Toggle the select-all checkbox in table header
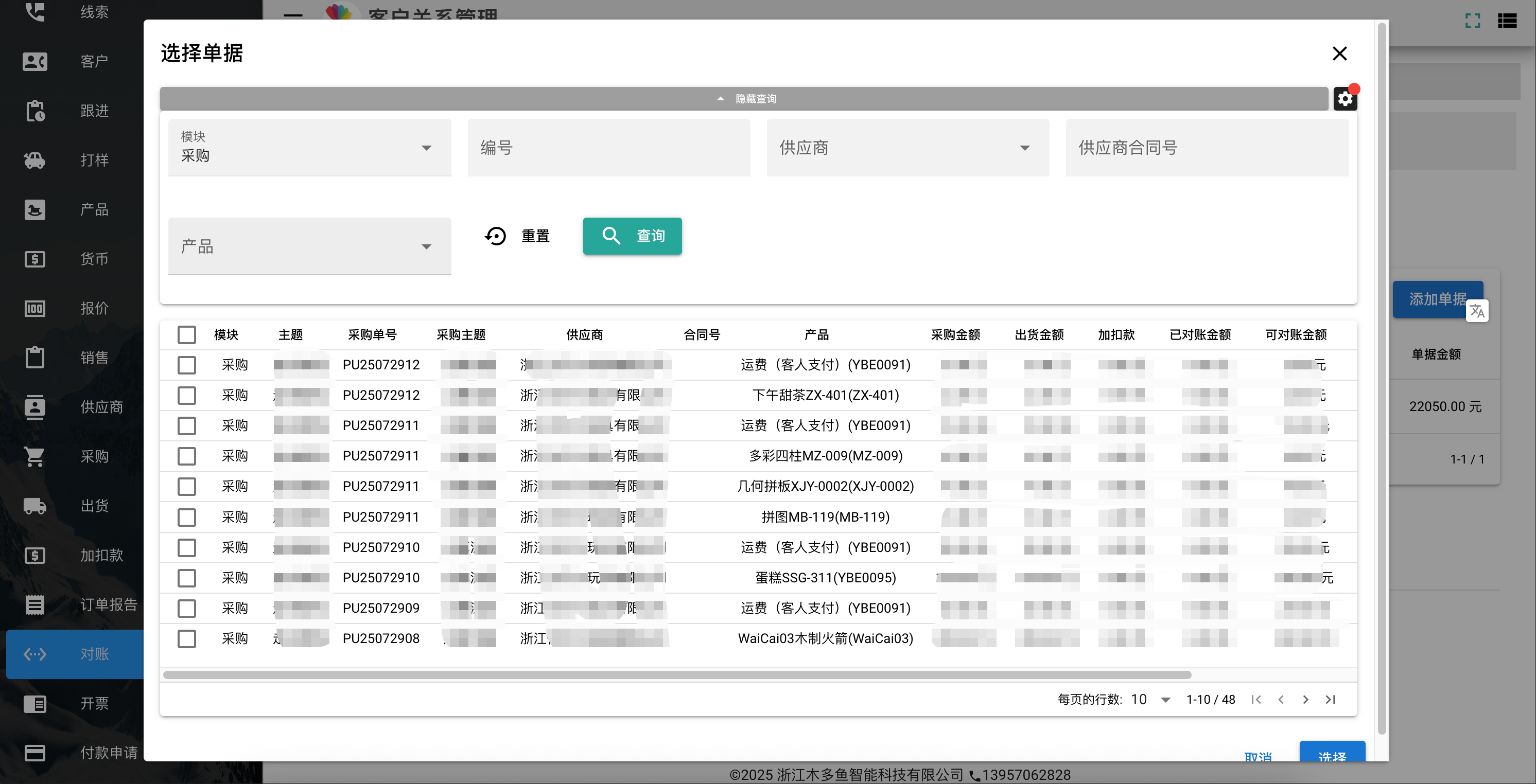 pos(187,335)
